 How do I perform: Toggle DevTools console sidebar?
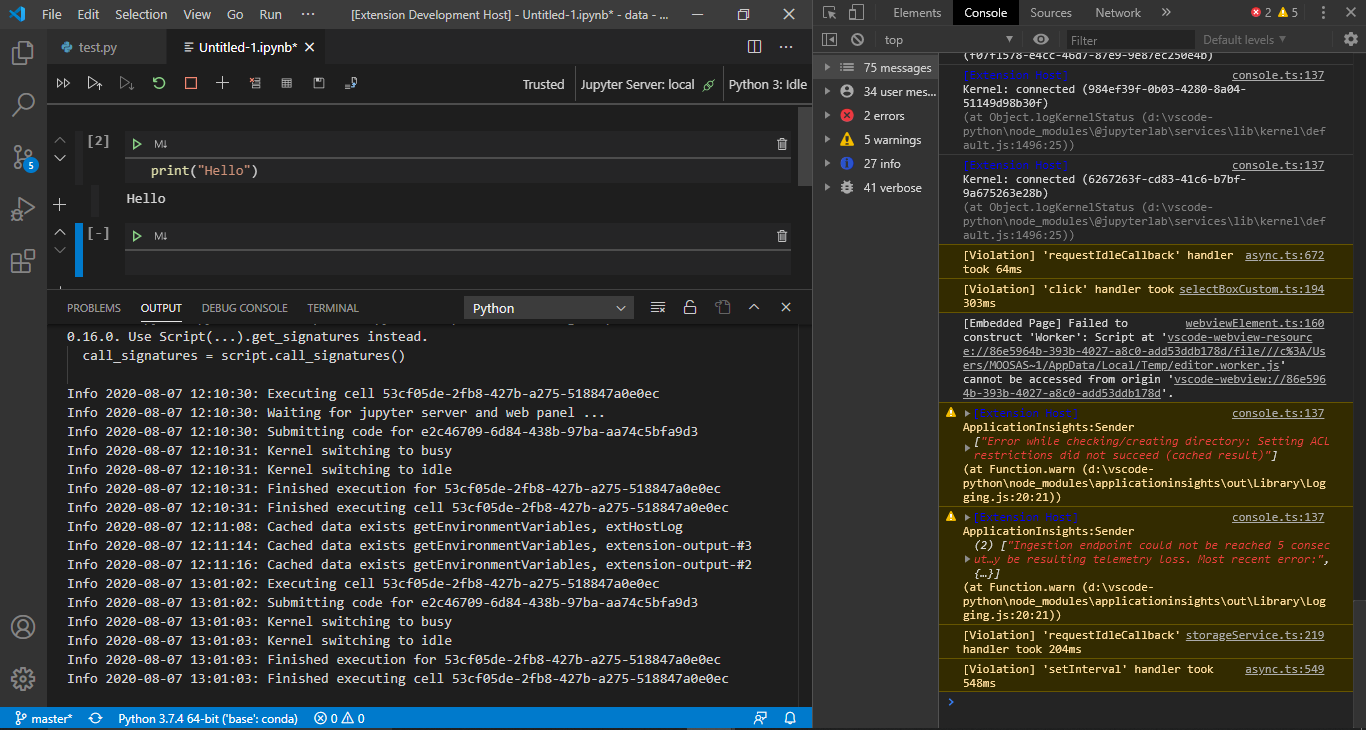coord(829,40)
